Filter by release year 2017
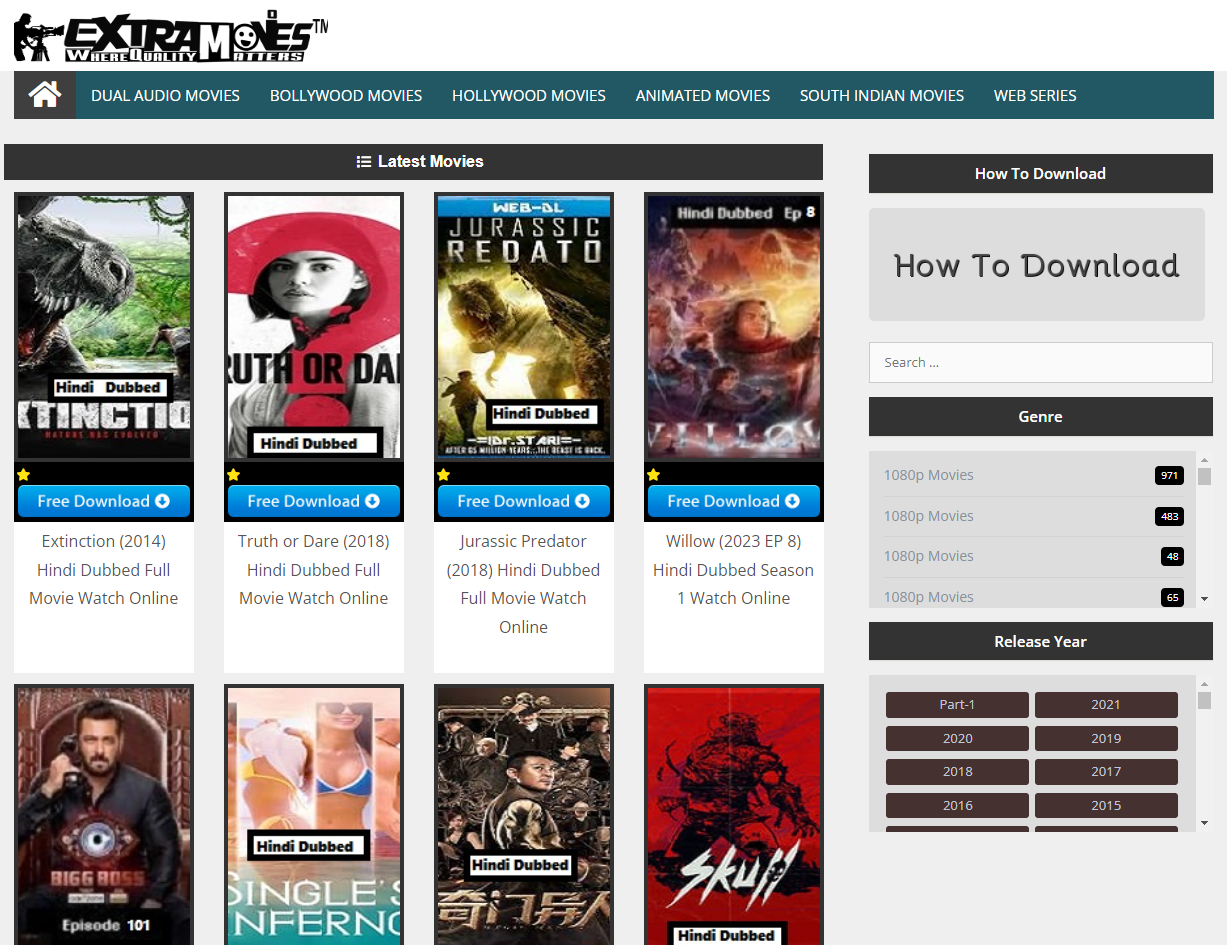Viewport: 1227px width, 945px height. (x=1106, y=772)
